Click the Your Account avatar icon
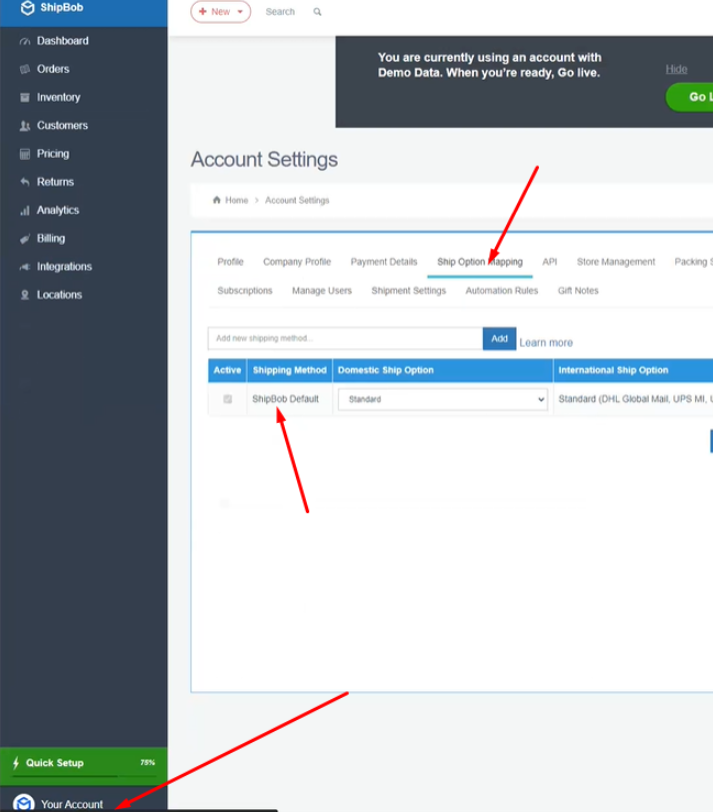Screen dimensions: 713x812 [24, 803]
